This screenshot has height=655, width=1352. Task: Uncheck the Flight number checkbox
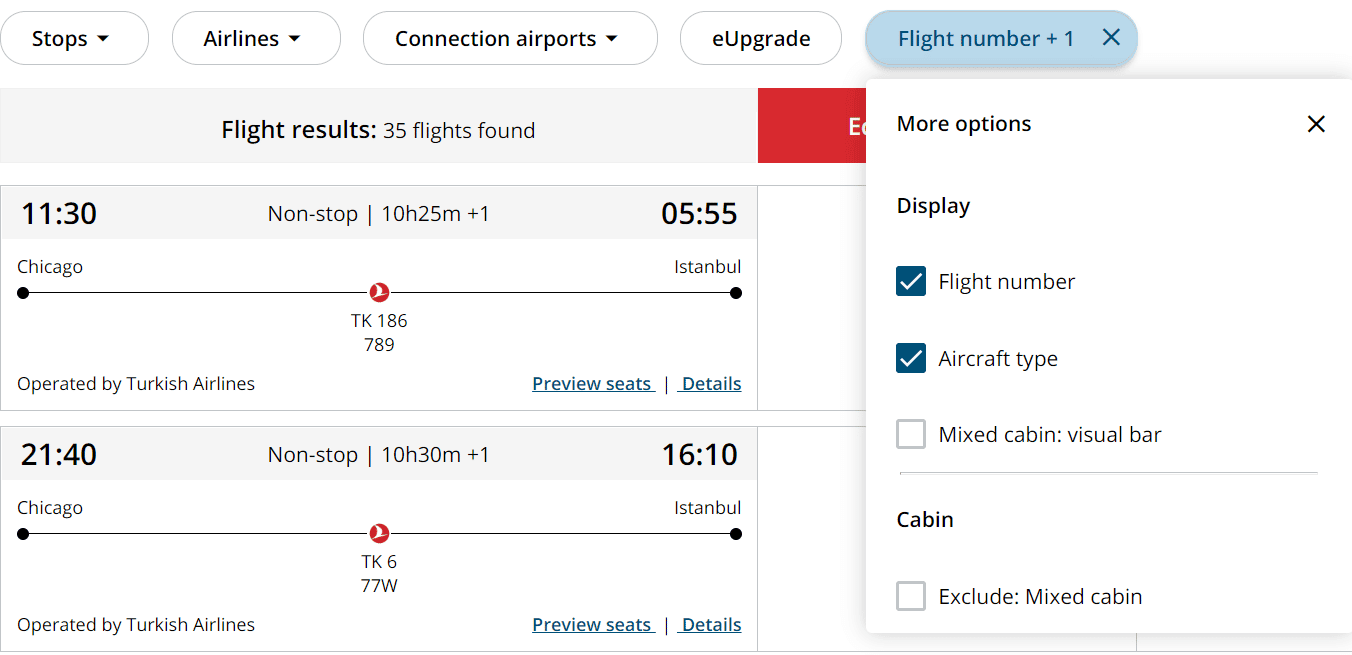pos(911,282)
